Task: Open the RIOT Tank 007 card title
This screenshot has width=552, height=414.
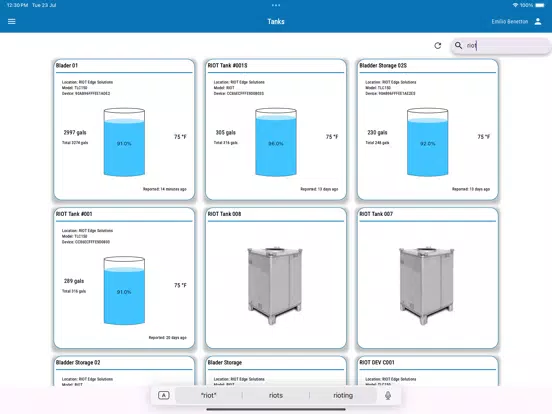Action: 376,214
